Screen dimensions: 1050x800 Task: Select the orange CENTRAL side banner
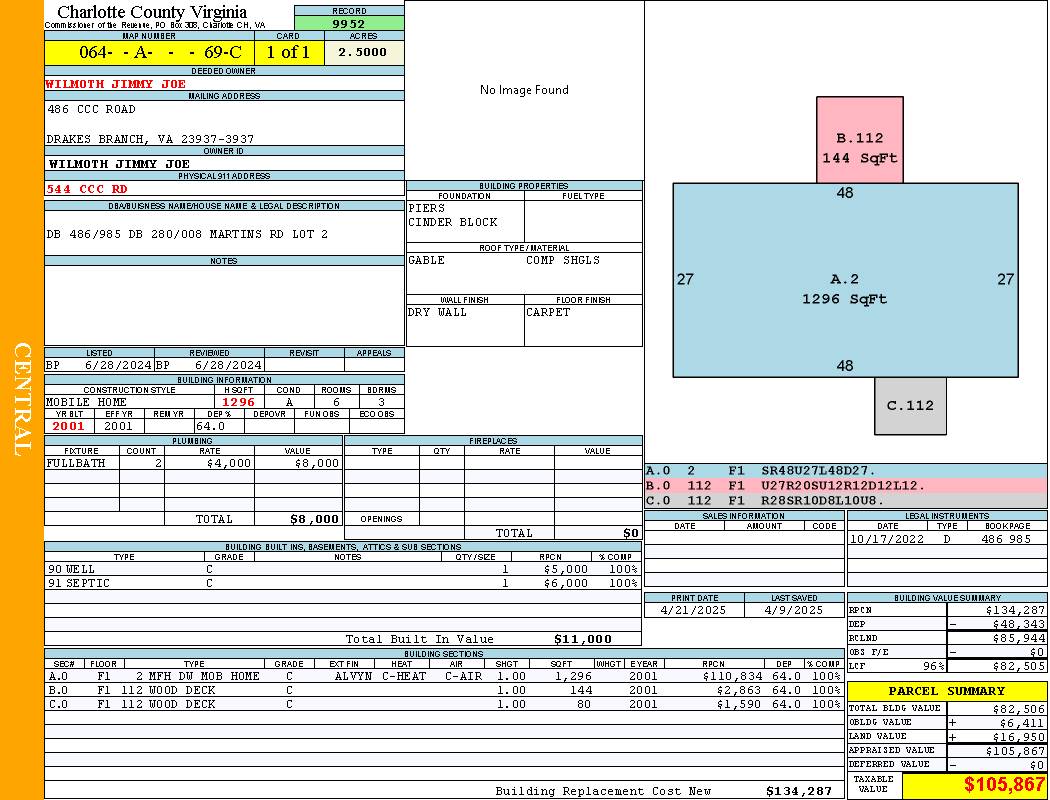coord(22,400)
